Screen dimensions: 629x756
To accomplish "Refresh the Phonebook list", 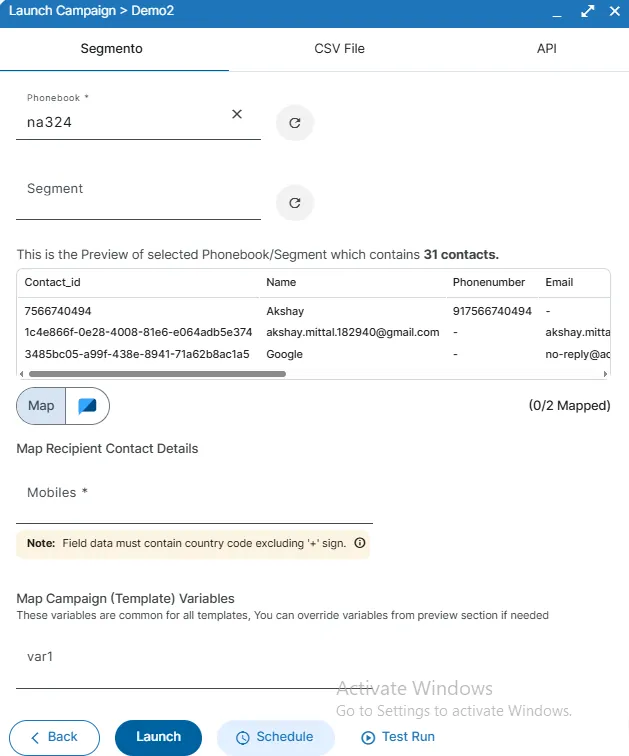I will (x=295, y=123).
